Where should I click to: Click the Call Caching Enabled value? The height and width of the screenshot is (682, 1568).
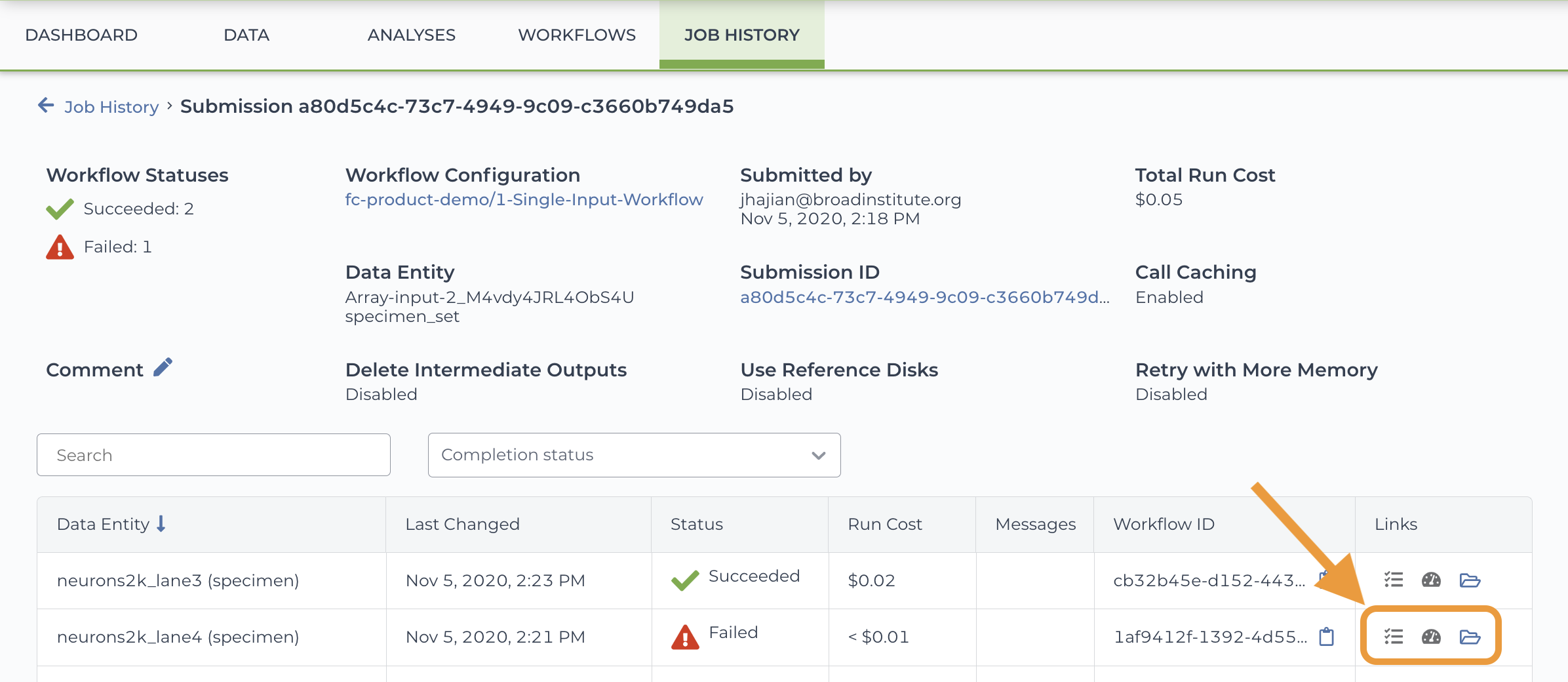tap(1169, 297)
